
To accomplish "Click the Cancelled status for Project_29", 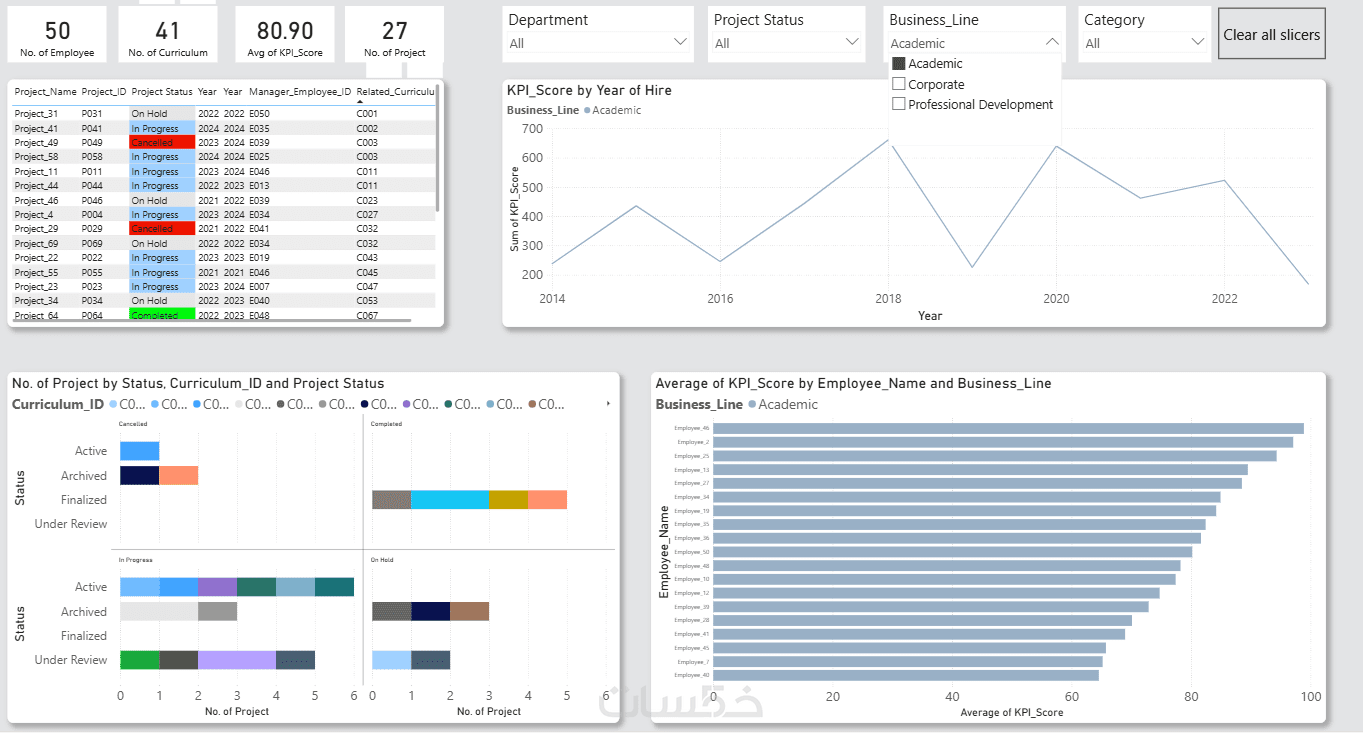I will click(162, 229).
